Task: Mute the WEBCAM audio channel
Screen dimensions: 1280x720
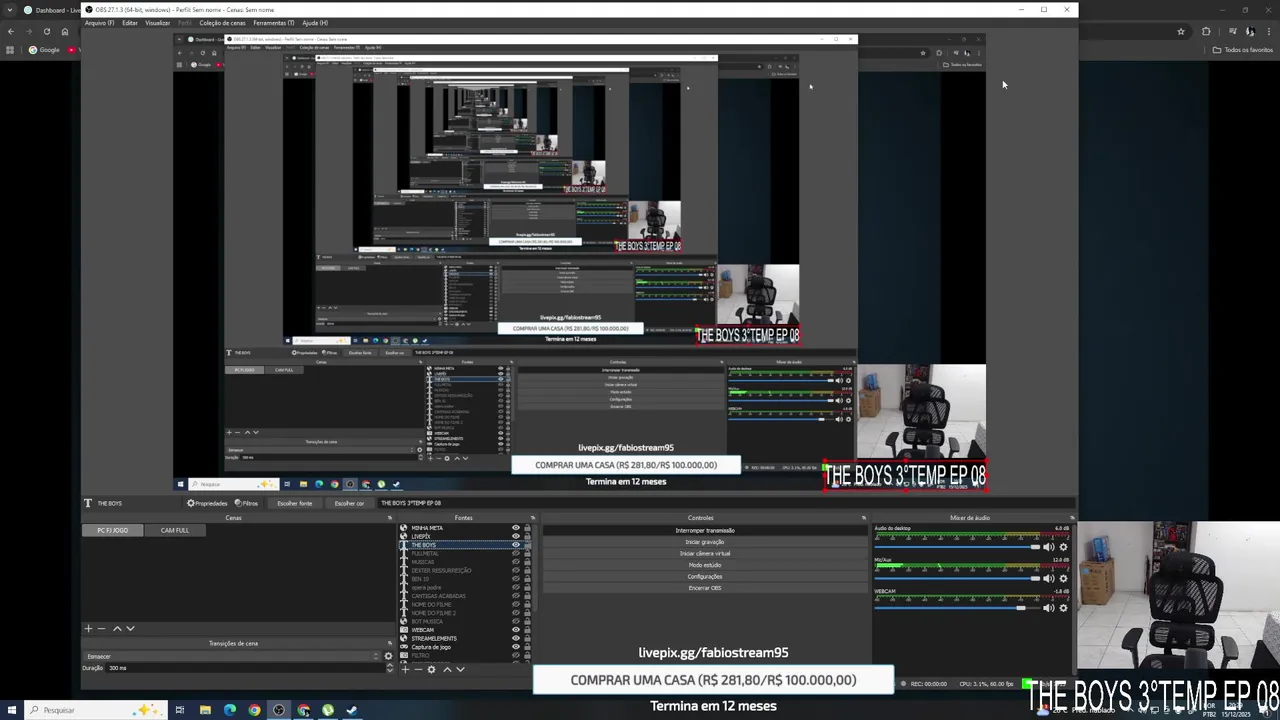Action: point(1048,607)
